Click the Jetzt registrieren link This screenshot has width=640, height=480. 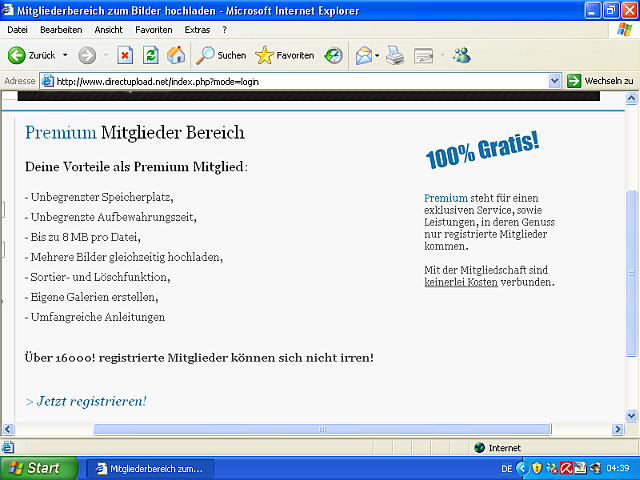click(x=86, y=401)
